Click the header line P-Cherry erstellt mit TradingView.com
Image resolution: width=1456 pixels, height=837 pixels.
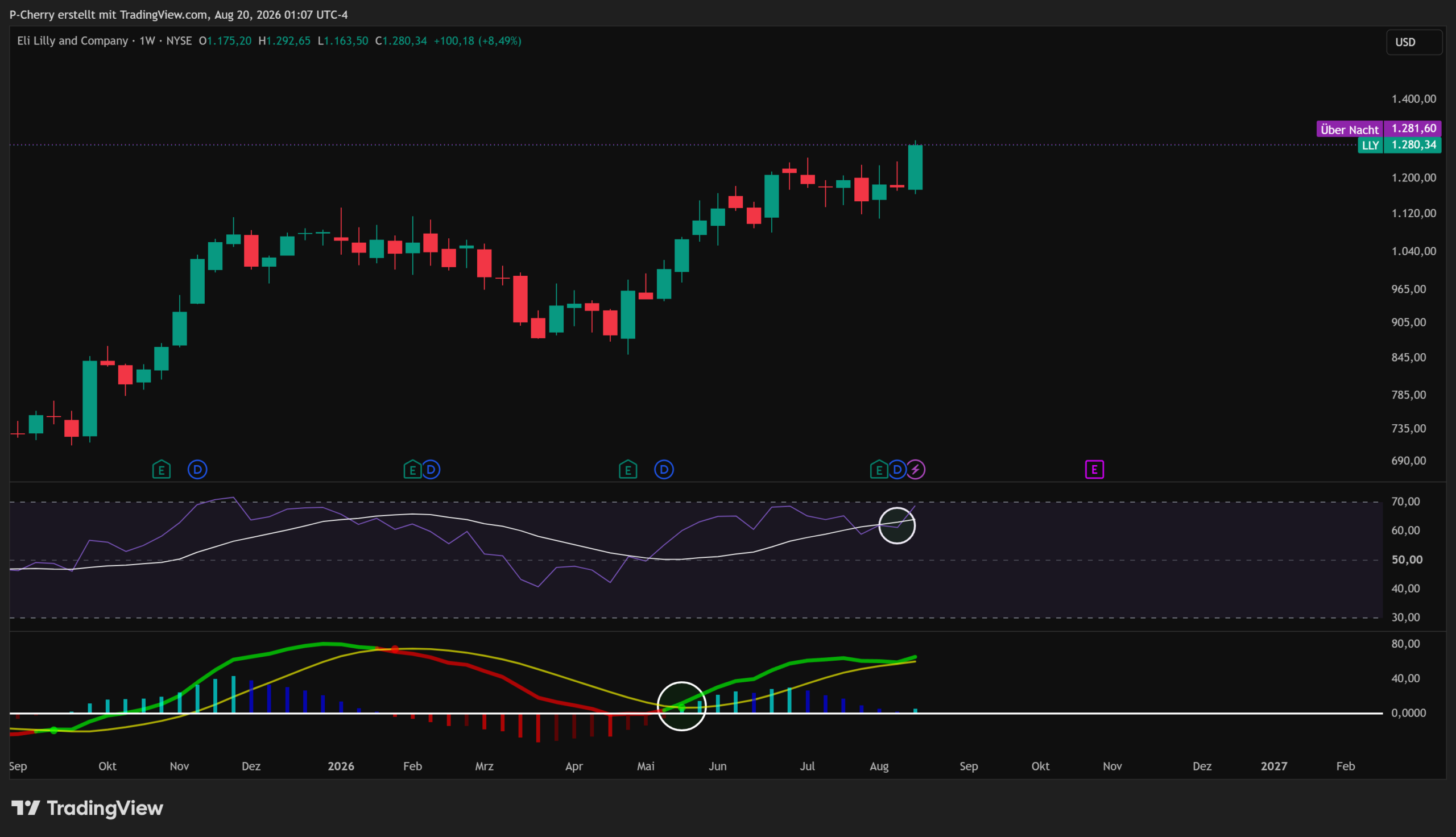pyautogui.click(x=109, y=14)
